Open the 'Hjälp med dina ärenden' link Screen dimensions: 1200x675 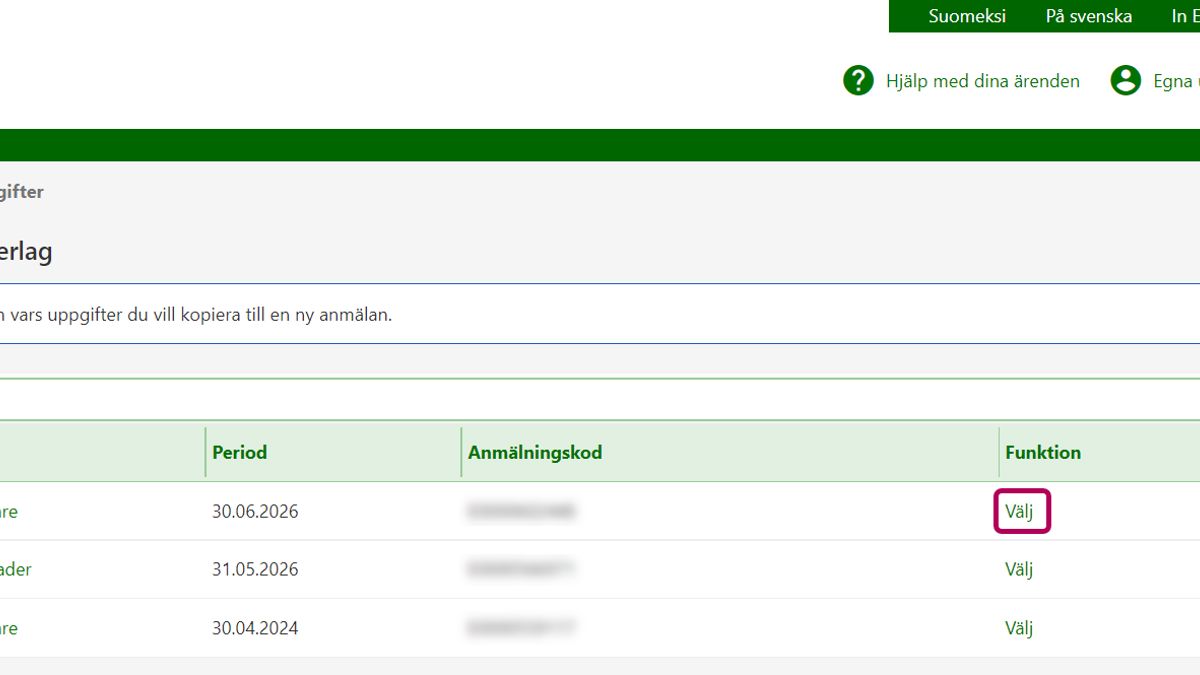coord(982,81)
